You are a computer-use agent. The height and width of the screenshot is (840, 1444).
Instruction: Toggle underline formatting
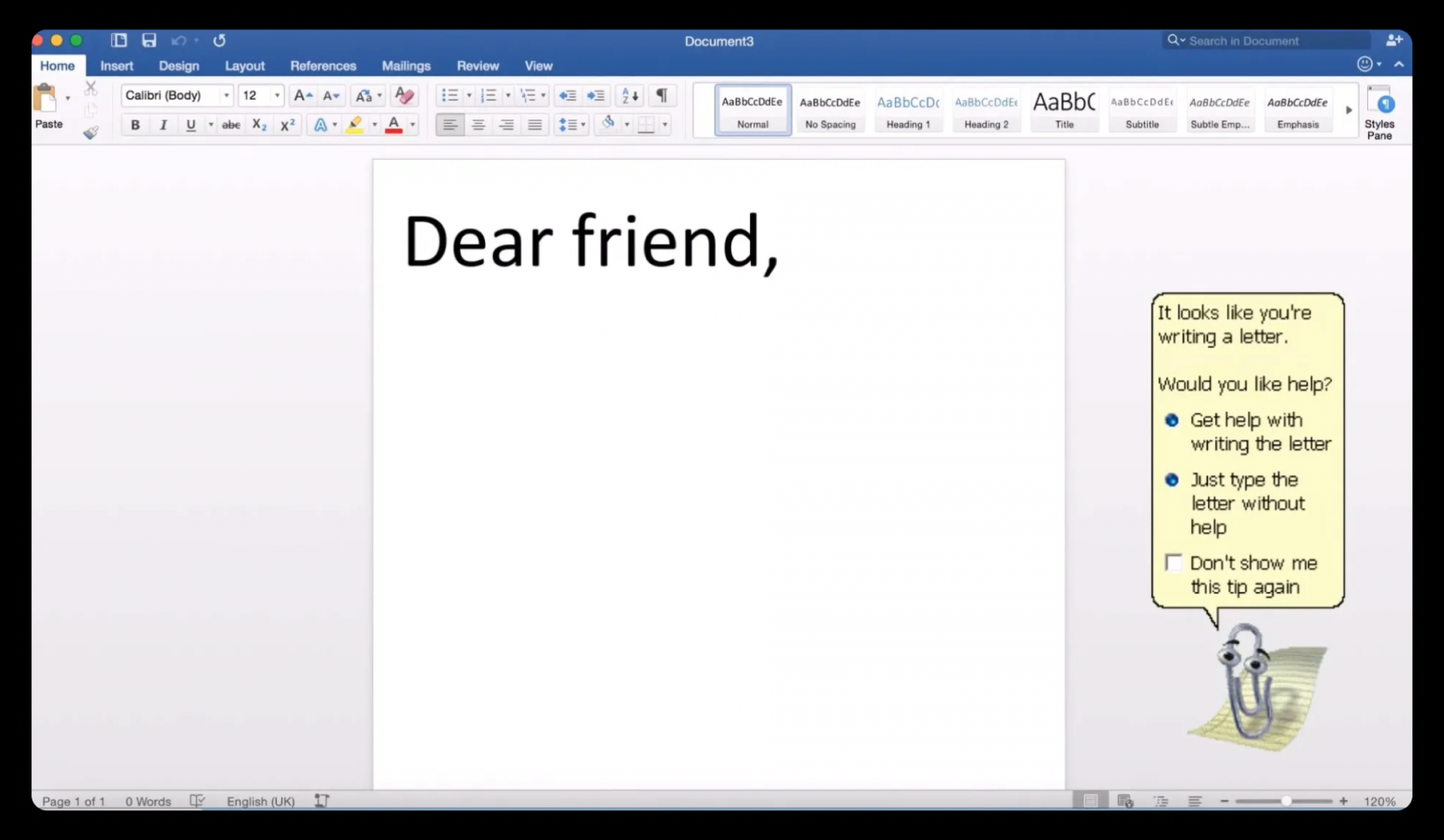coord(190,125)
